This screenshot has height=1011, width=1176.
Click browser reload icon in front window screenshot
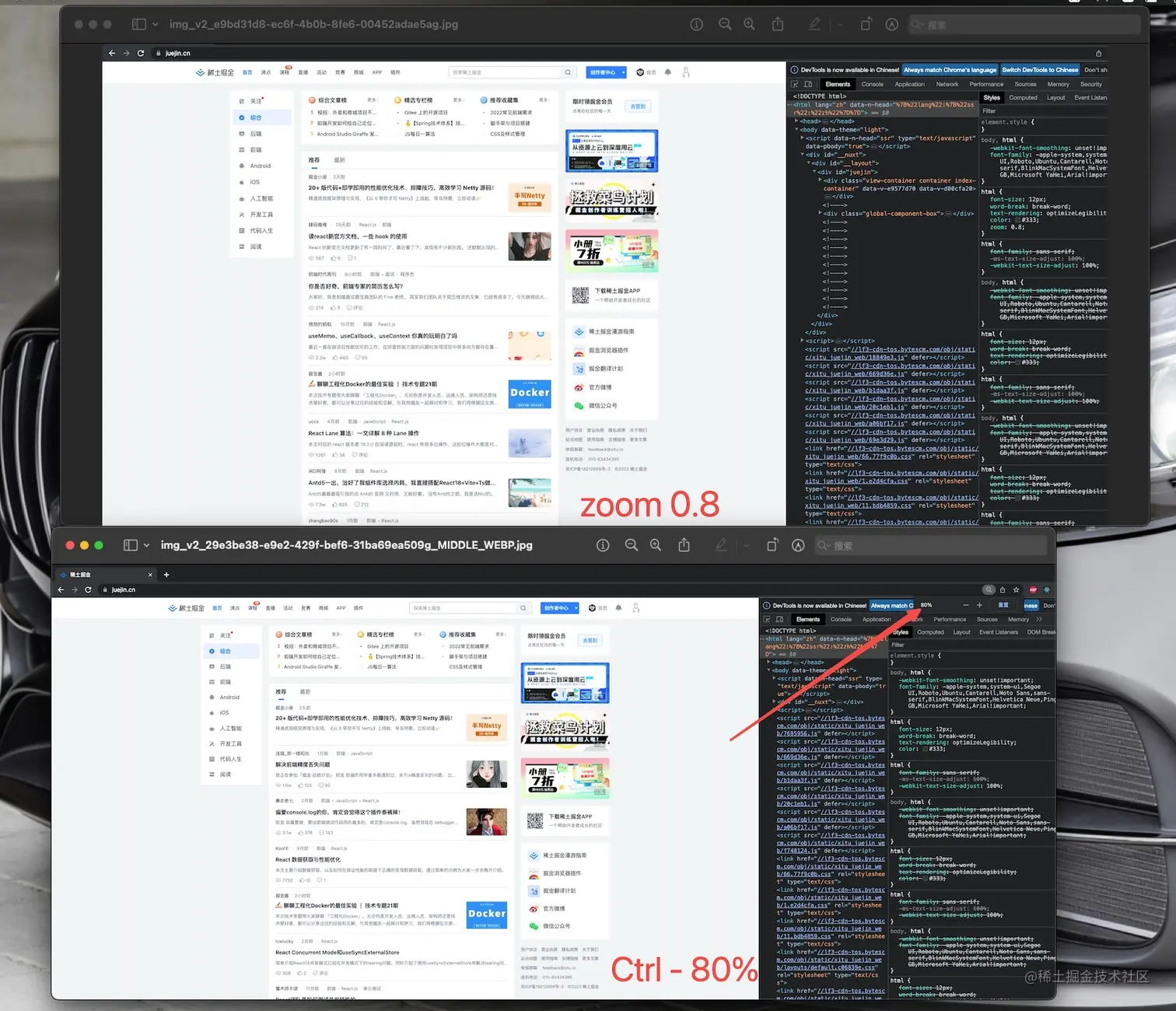(88, 589)
